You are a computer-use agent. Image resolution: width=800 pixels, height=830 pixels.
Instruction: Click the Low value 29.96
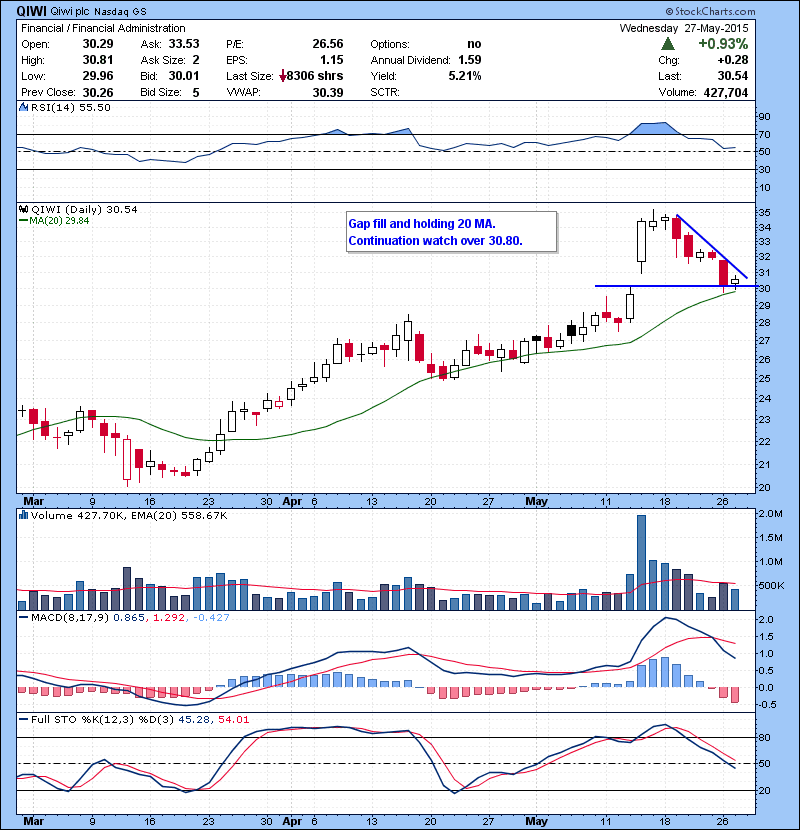click(98, 76)
